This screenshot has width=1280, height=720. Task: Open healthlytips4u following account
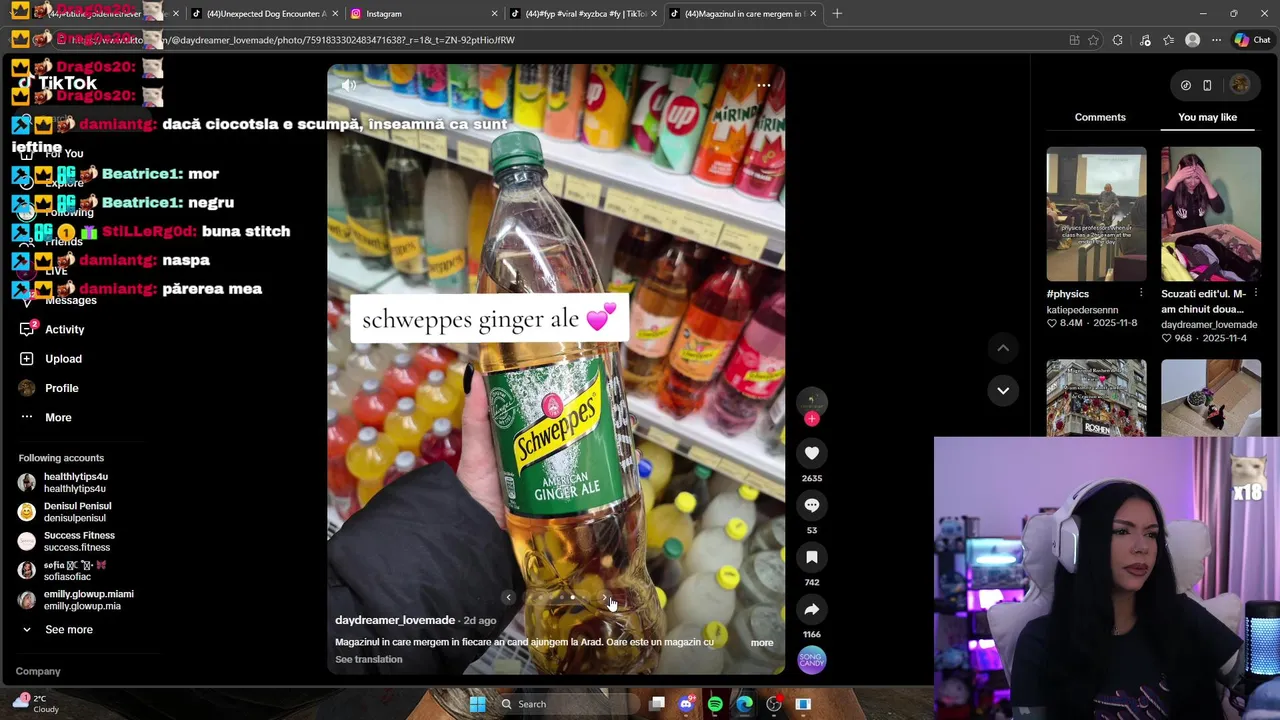(x=75, y=483)
